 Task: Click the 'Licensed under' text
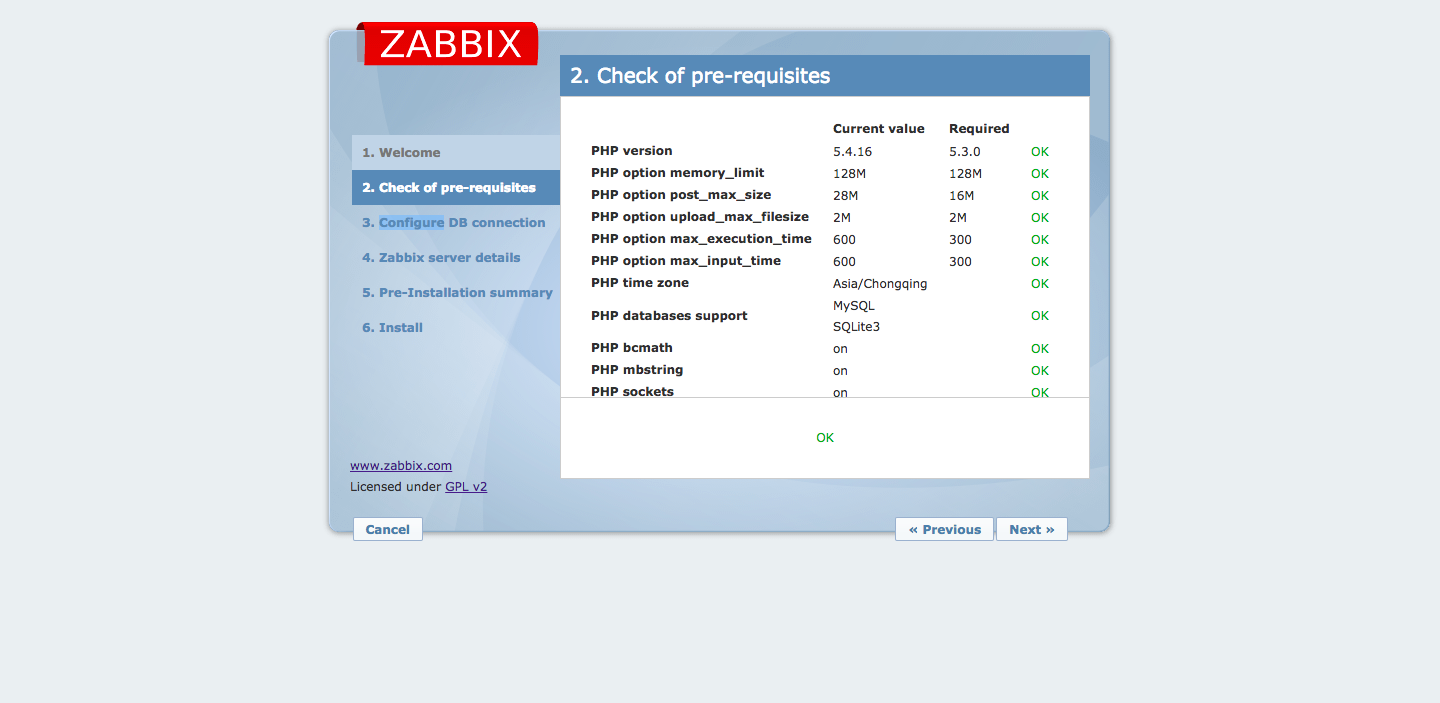[x=396, y=486]
